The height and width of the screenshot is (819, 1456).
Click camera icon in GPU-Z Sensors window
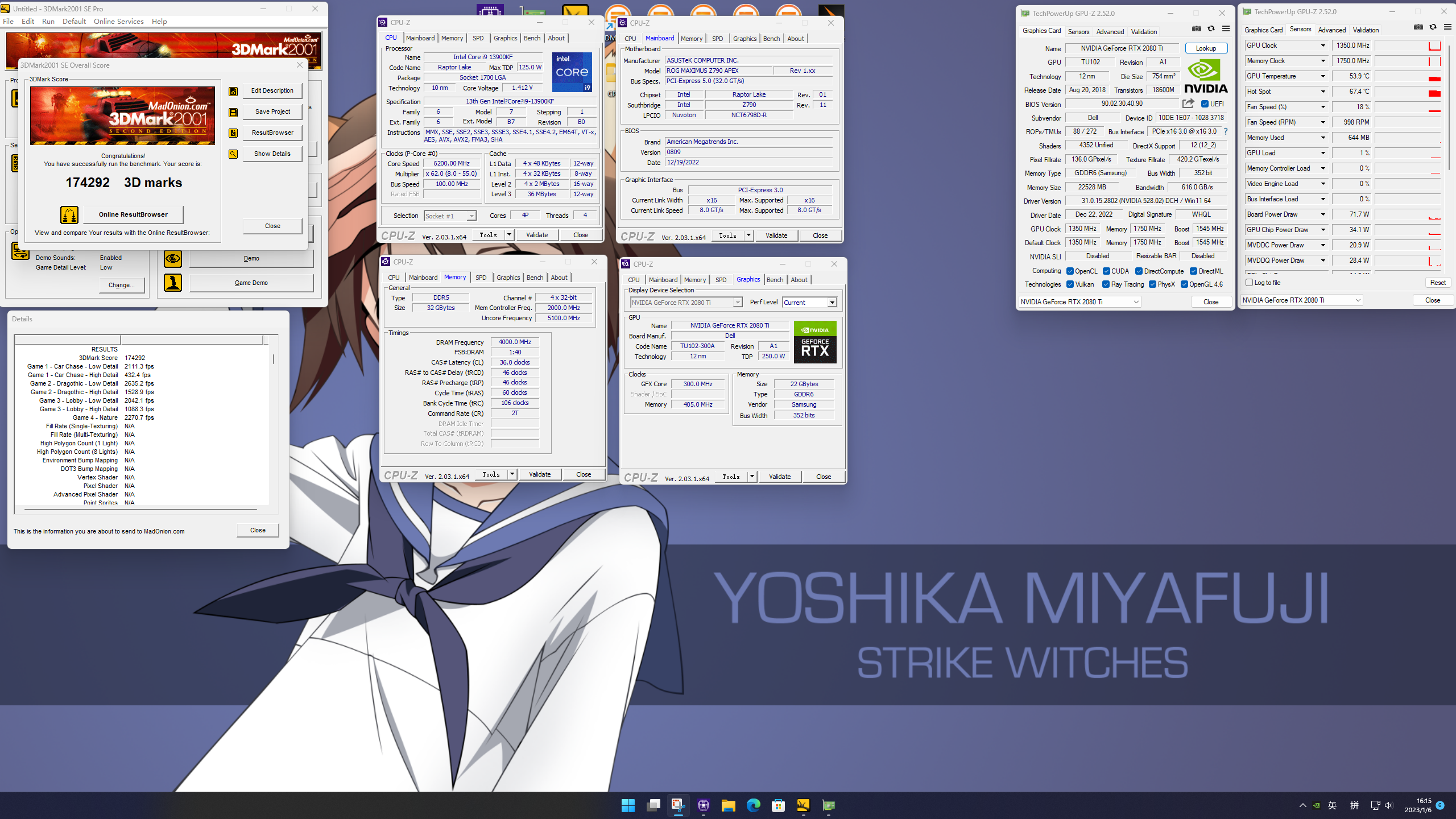1418,27
